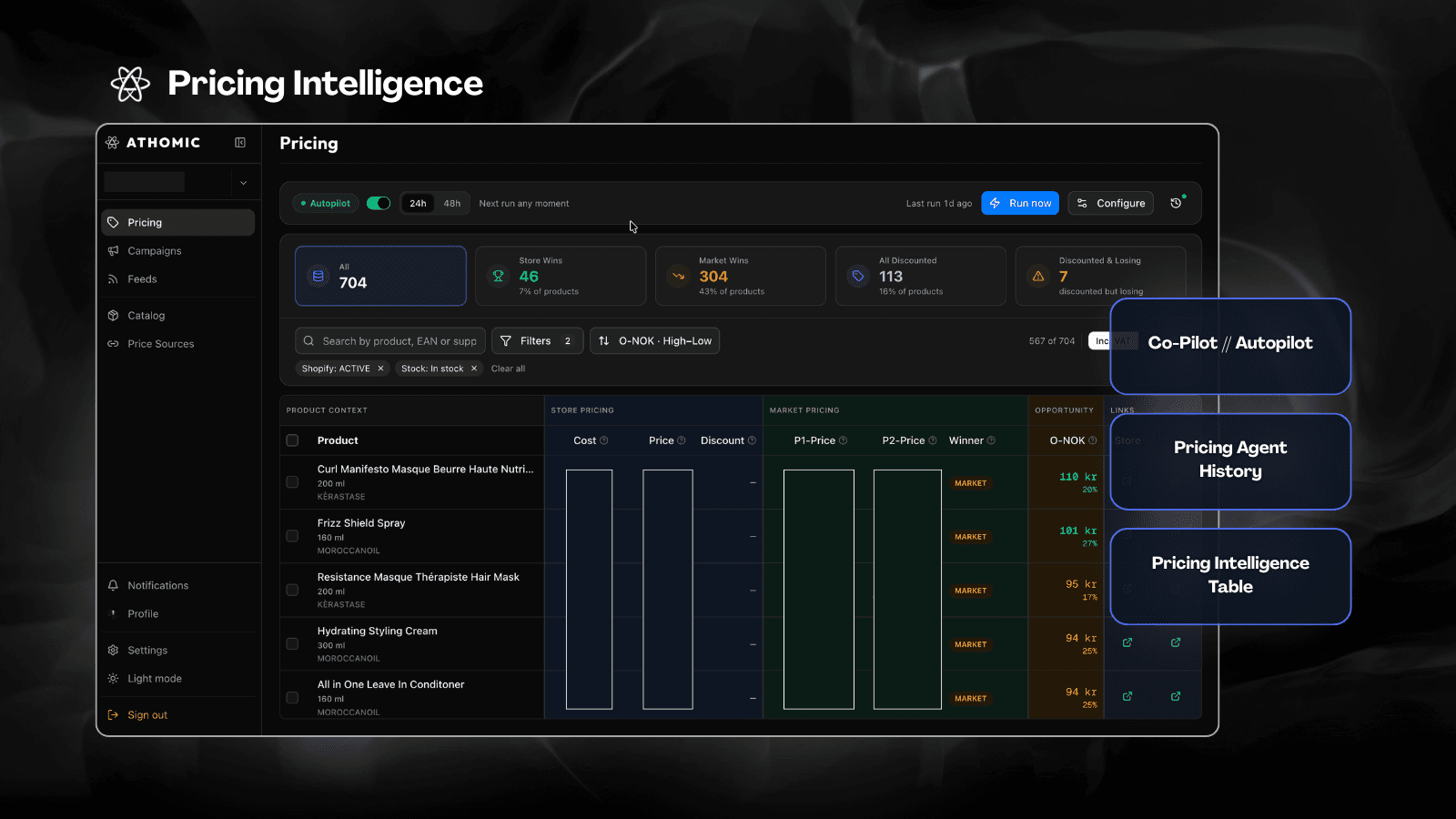
Task: Click the 110 kr opportunity value
Action: click(x=1078, y=477)
